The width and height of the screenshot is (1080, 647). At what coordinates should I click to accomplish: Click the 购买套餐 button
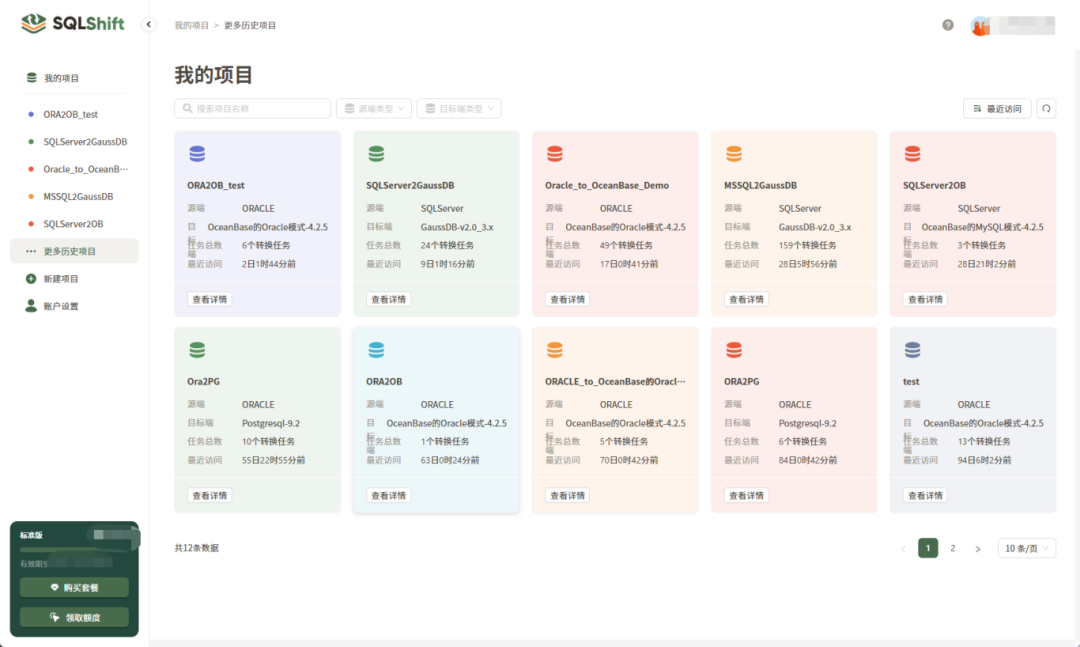[74, 587]
